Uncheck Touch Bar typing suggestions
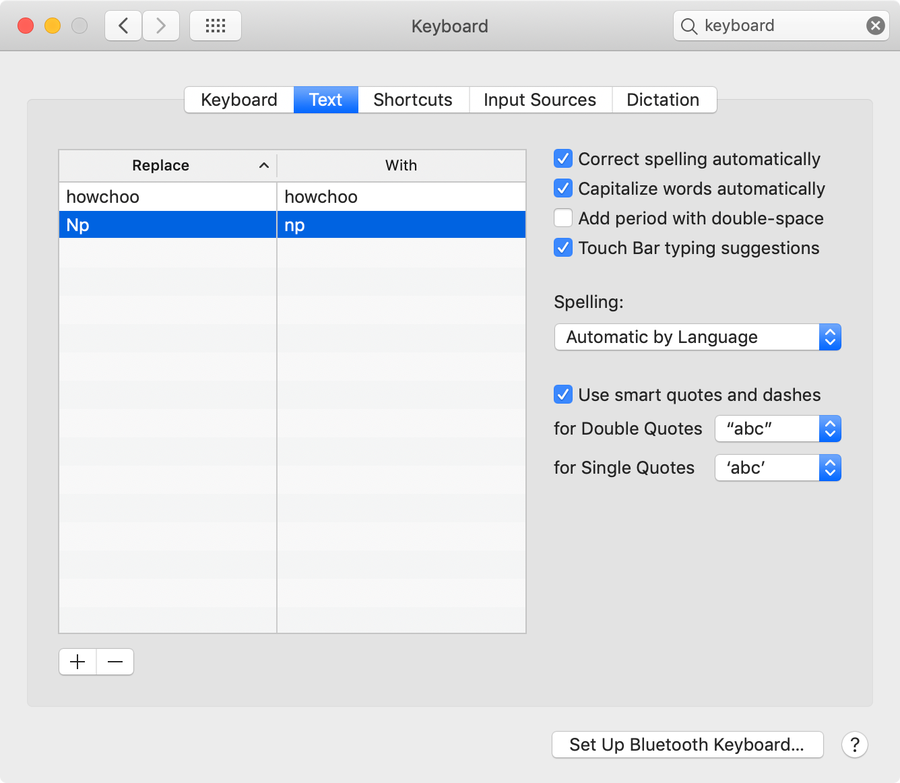Viewport: 900px width, 783px height. 564,248
